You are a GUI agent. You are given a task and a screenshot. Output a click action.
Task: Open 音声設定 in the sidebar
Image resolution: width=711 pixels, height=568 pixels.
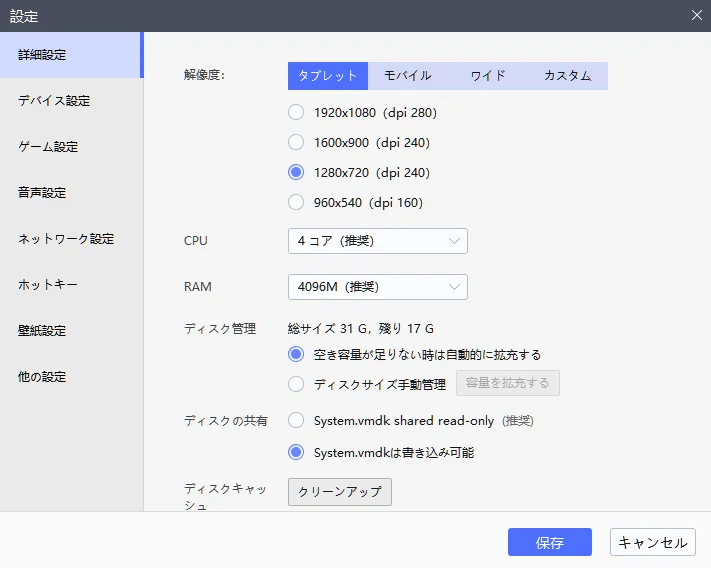pos(71,193)
